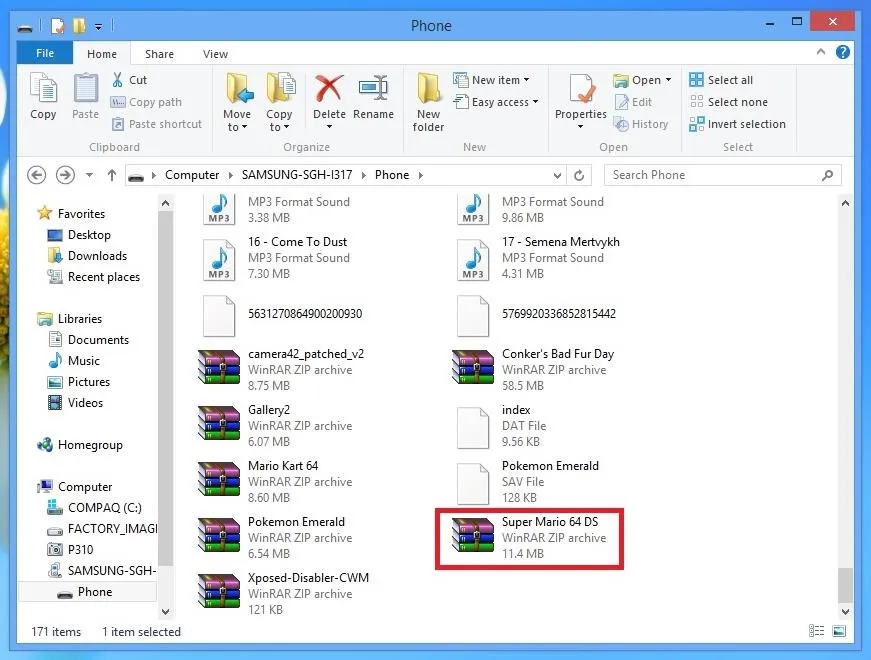
Task: Switch to the View ribbon tab
Action: pyautogui.click(x=215, y=54)
